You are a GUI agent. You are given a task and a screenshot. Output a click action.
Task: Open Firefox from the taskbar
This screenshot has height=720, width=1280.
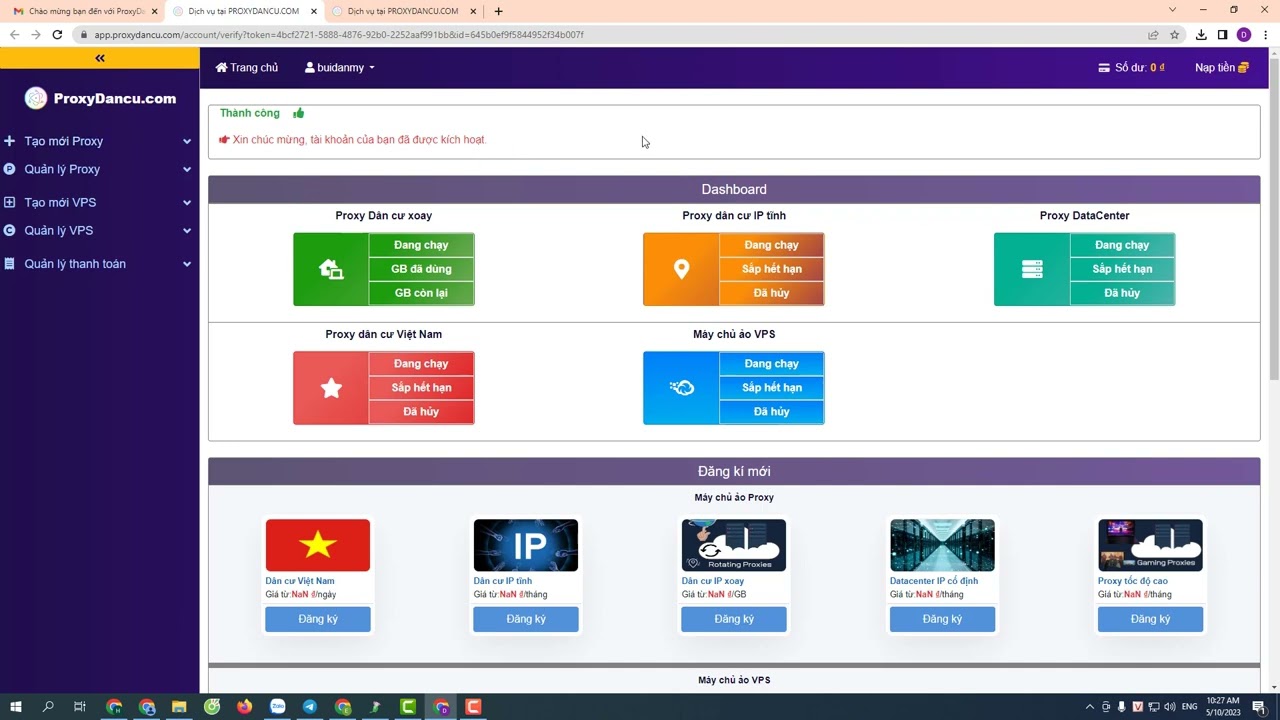tap(245, 707)
